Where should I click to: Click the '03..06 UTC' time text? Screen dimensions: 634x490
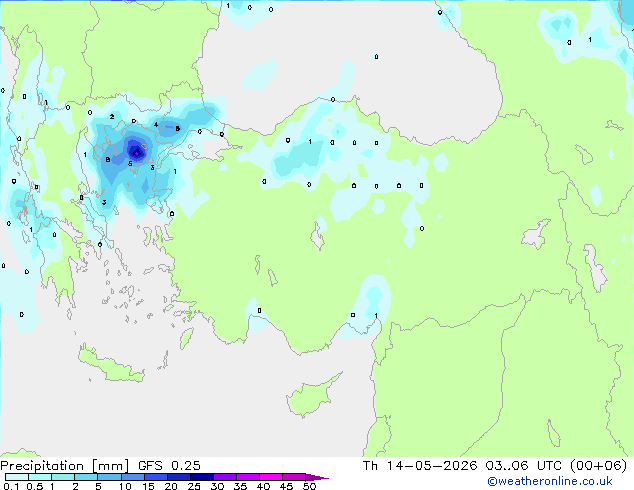click(523, 466)
